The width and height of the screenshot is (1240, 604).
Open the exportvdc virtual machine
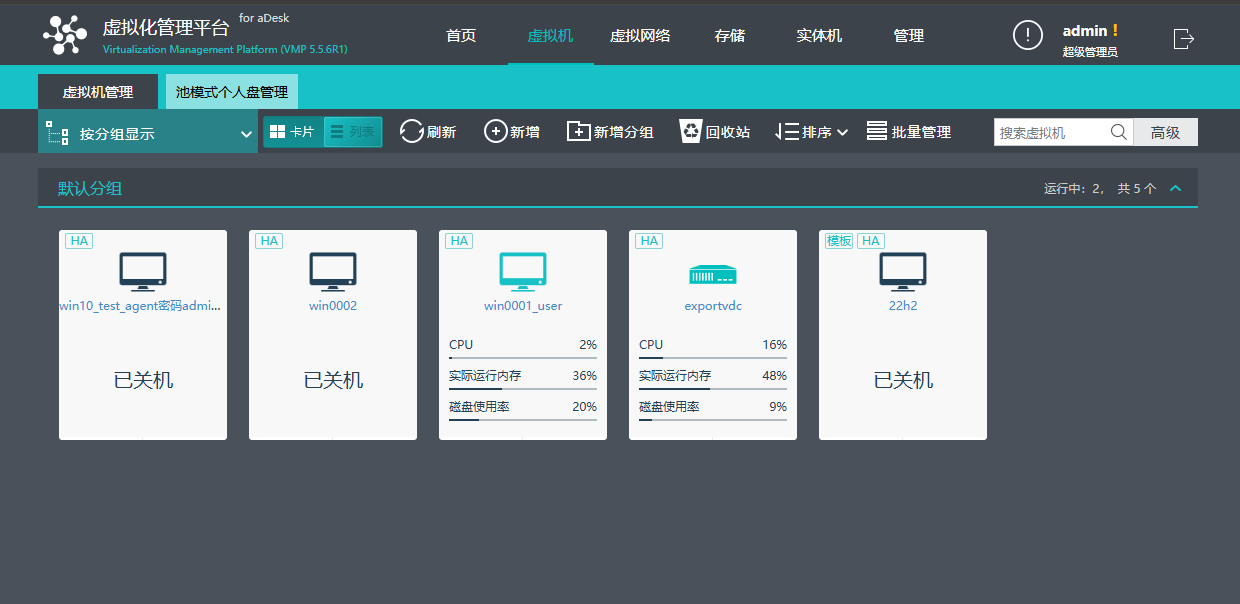tap(712, 306)
